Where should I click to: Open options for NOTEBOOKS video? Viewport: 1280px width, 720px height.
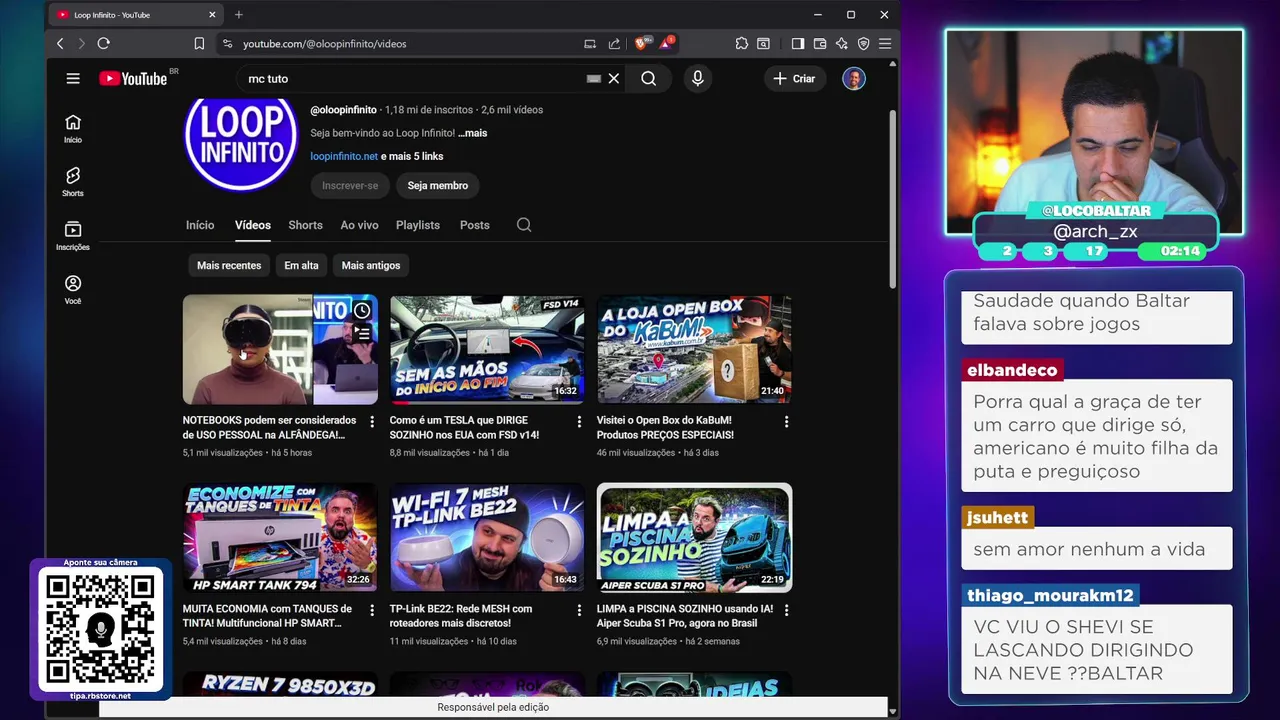[x=372, y=422]
